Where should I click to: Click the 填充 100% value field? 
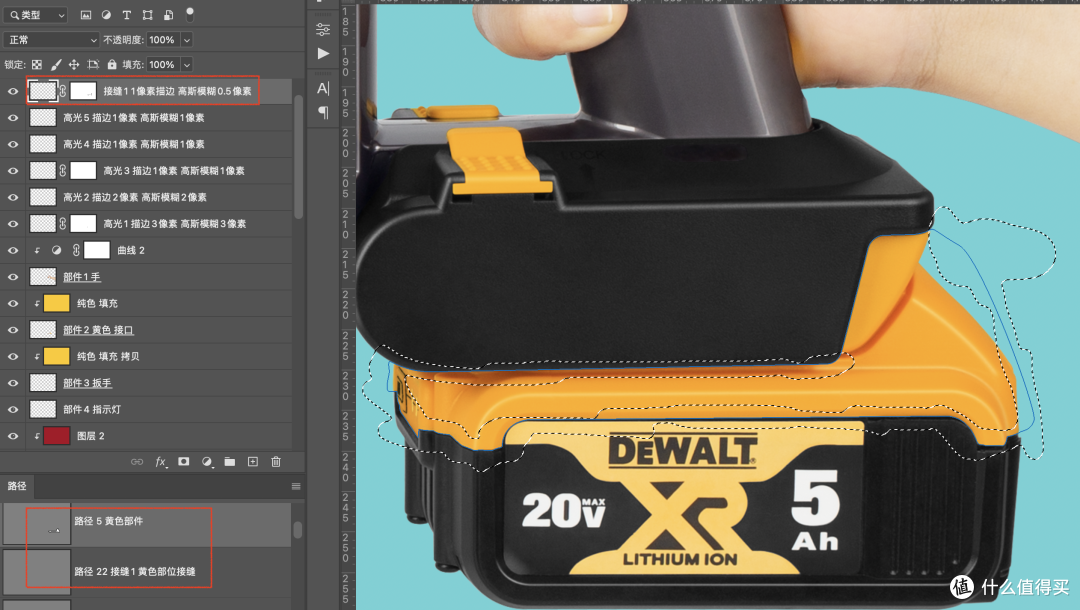pyautogui.click(x=162, y=65)
